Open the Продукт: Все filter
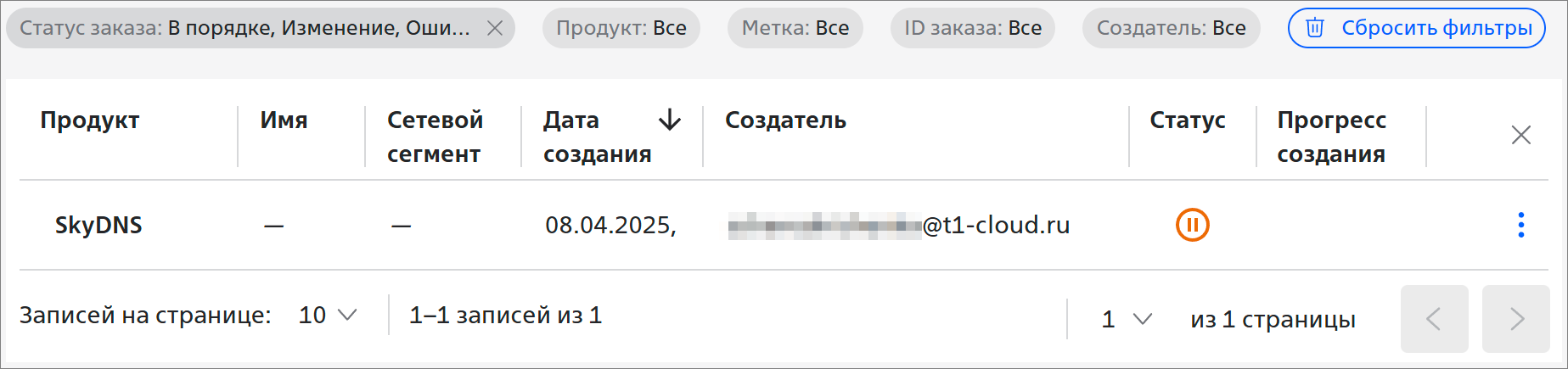This screenshot has height=369, width=1568. click(x=621, y=28)
